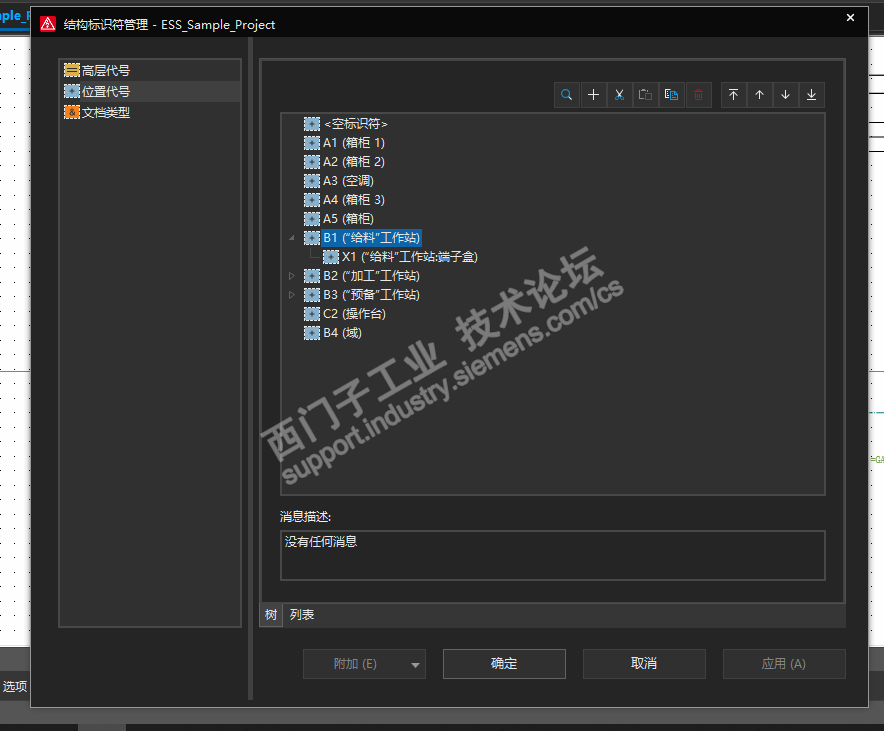Click the cut scissors icon
Image resolution: width=884 pixels, height=731 pixels.
[619, 95]
